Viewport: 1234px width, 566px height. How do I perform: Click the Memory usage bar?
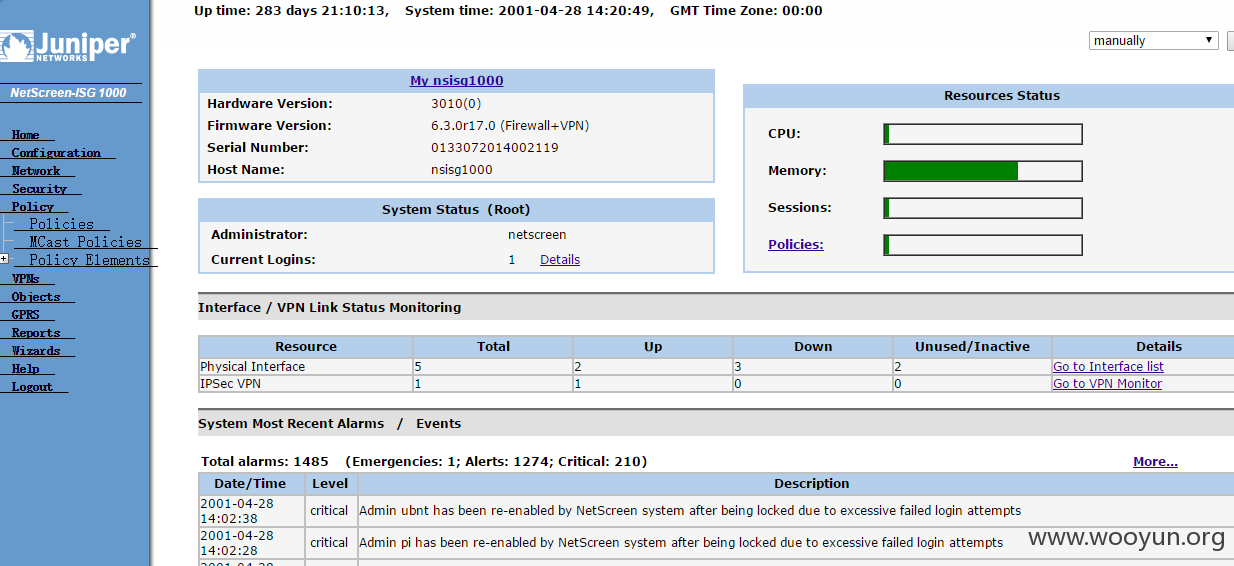pos(983,171)
